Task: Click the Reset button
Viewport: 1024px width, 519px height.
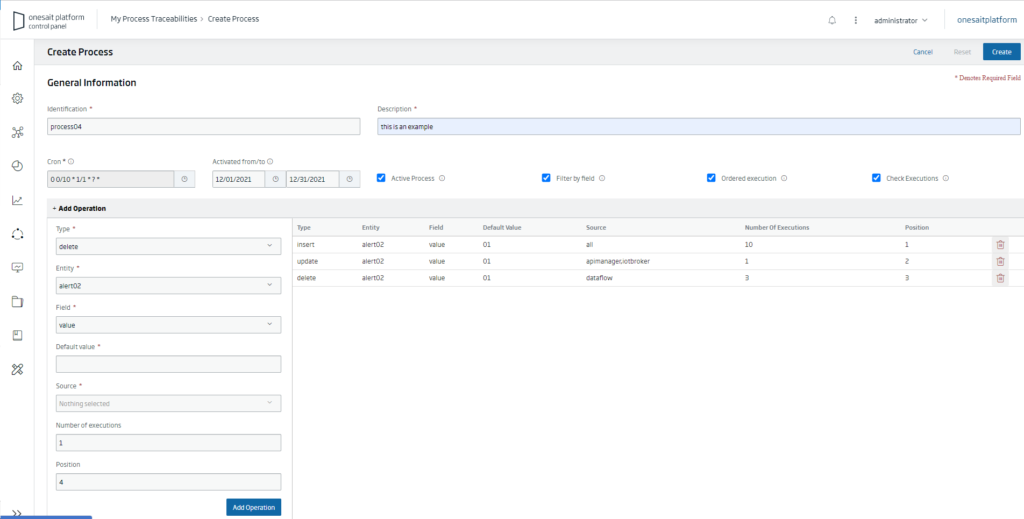Action: pos(962,52)
